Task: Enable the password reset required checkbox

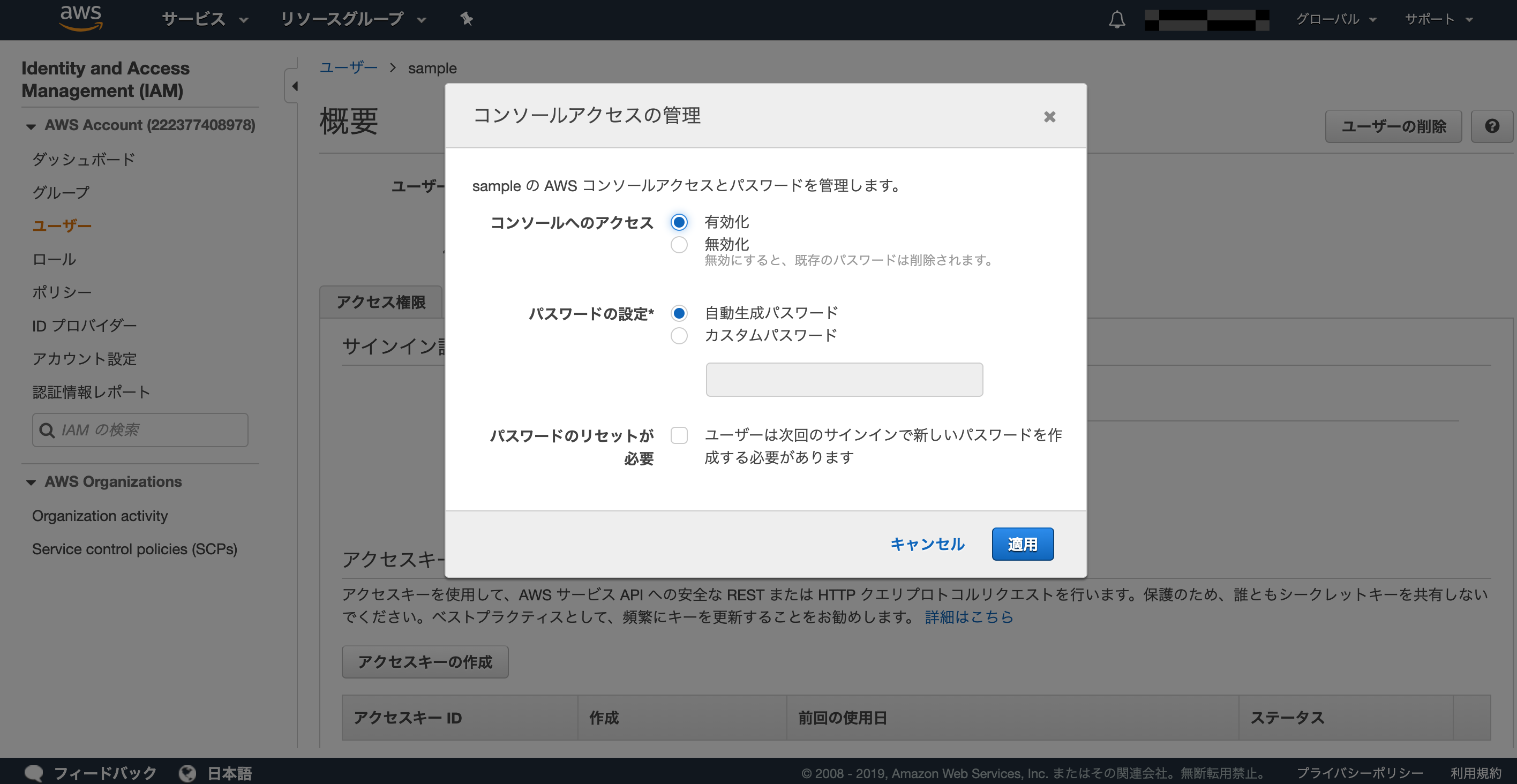Action: pyautogui.click(x=679, y=435)
